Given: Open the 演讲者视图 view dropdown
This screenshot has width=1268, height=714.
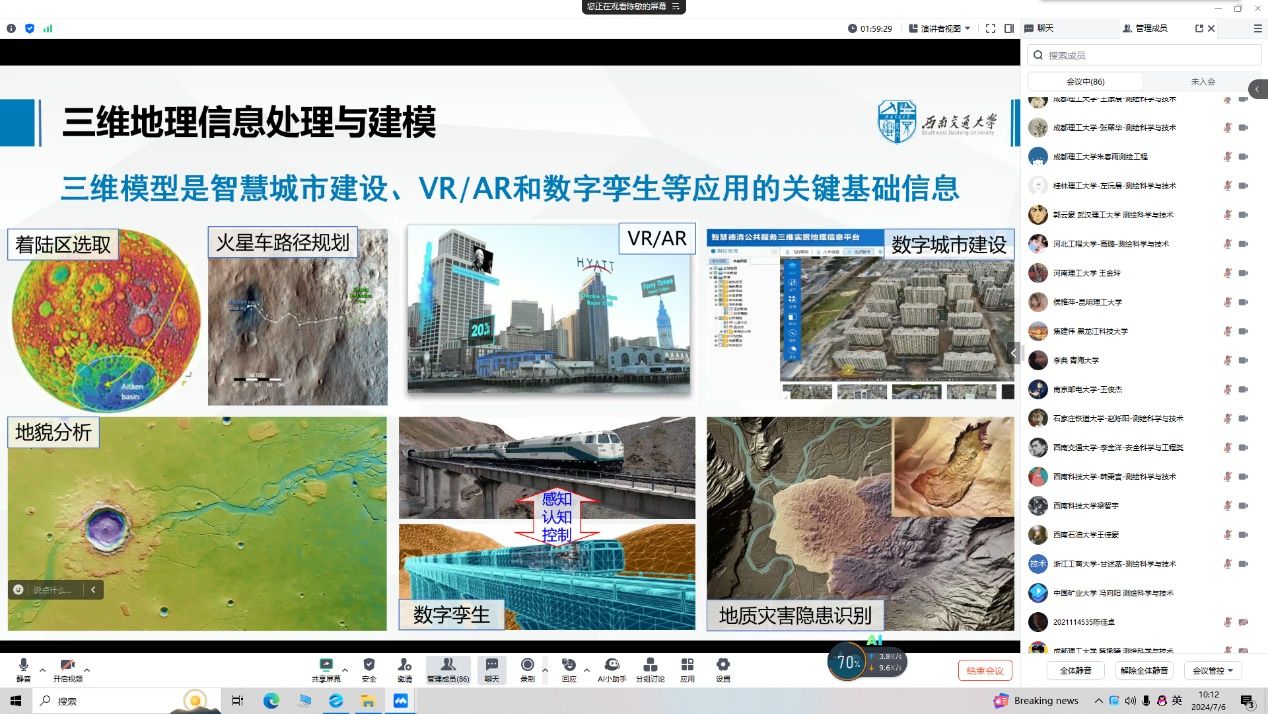Looking at the screenshot, I should coord(939,29).
